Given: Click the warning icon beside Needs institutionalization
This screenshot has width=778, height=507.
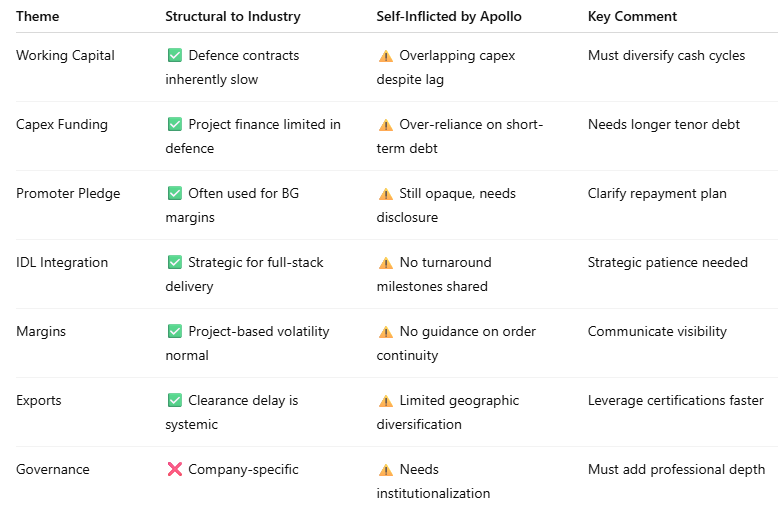Looking at the screenshot, I should [386, 470].
